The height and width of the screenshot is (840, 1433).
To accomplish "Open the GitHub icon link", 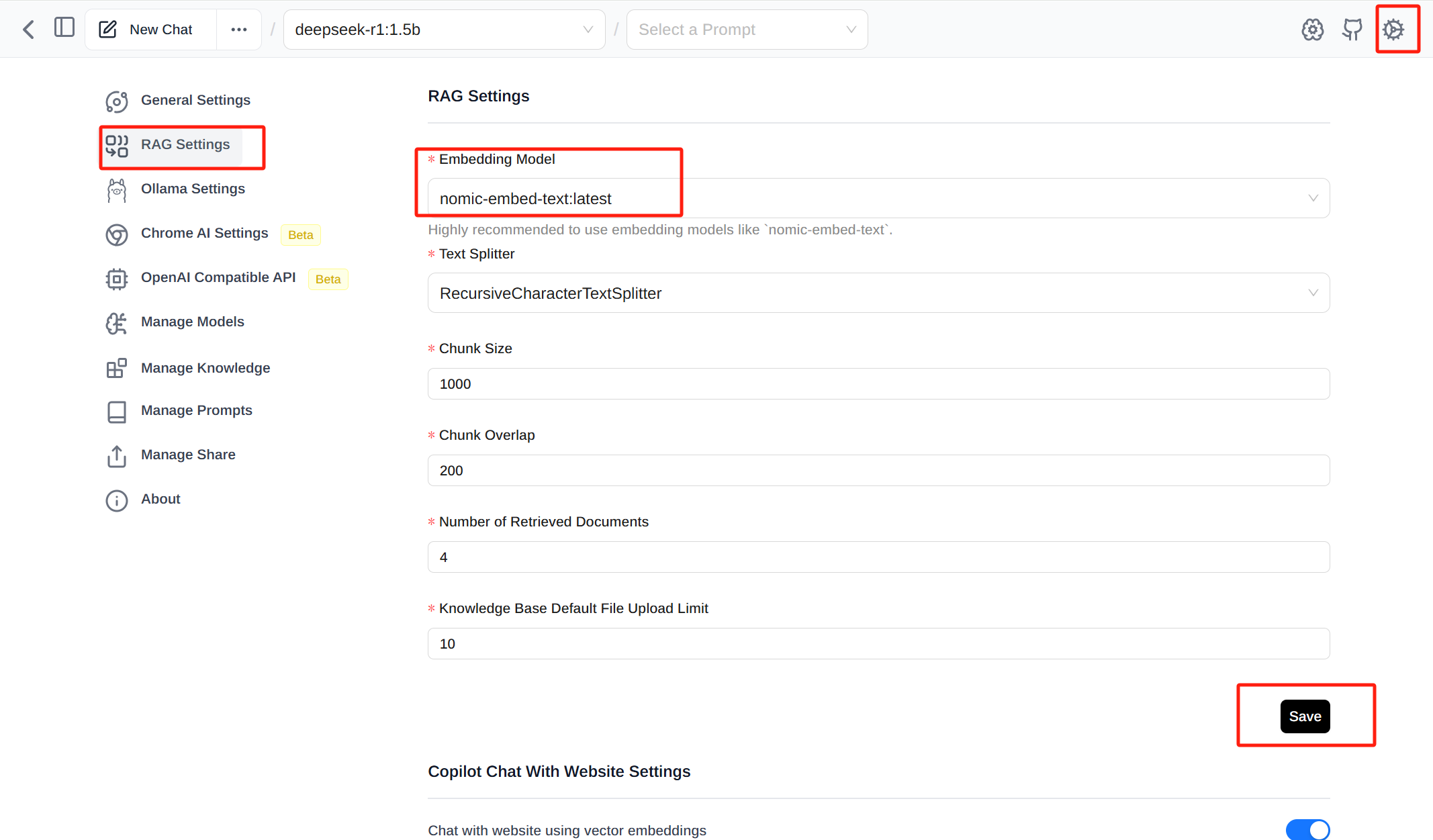I will [x=1352, y=30].
